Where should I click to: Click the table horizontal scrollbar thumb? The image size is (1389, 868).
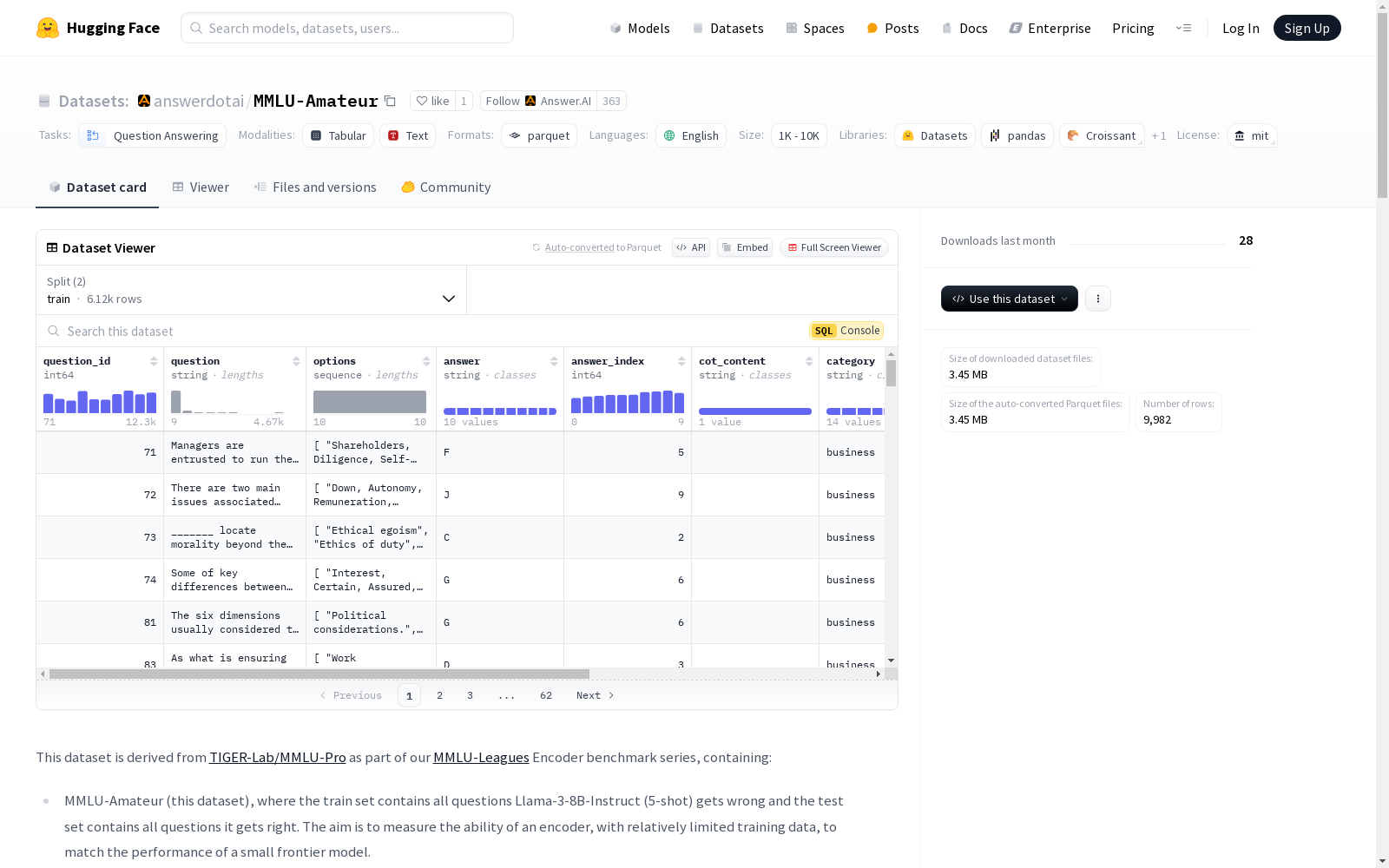(319, 674)
